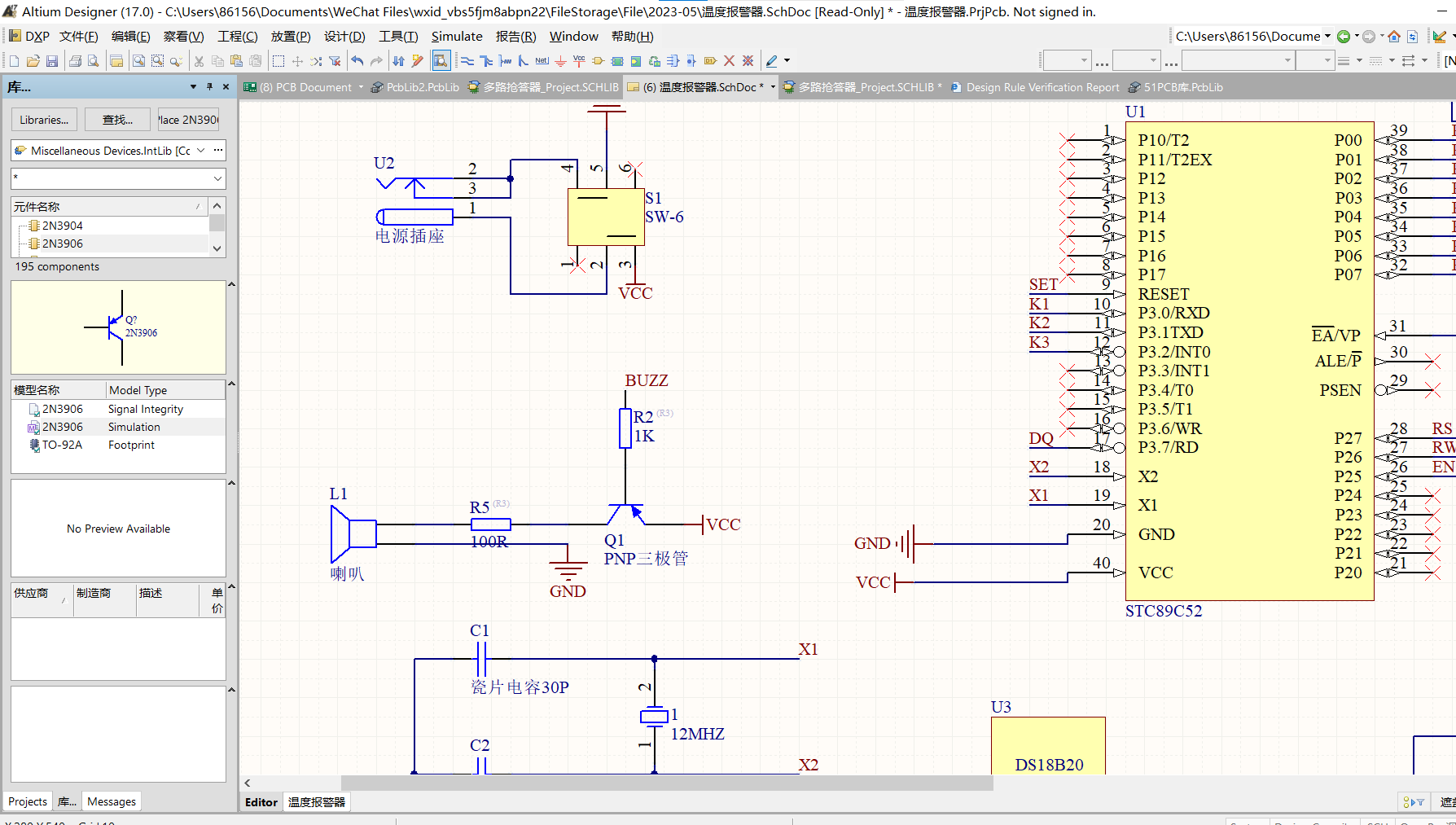Screen dimensions: 1456x825
Task: Open the library panel options dropdown arrow
Action: coord(193,86)
